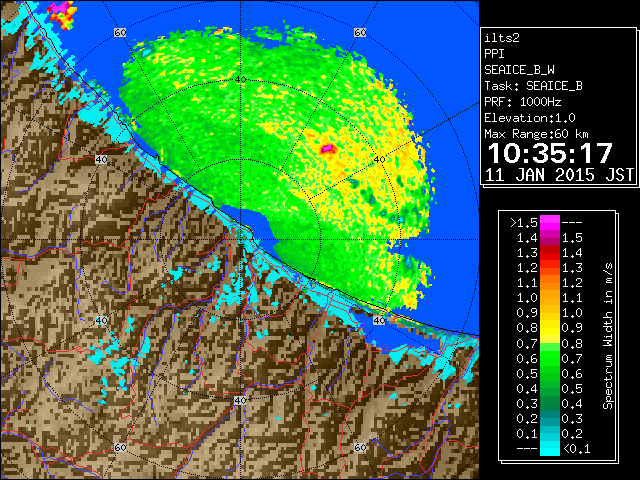Click the 'PRF: 1000Hz' line
This screenshot has height=480, width=640.
tap(522, 102)
